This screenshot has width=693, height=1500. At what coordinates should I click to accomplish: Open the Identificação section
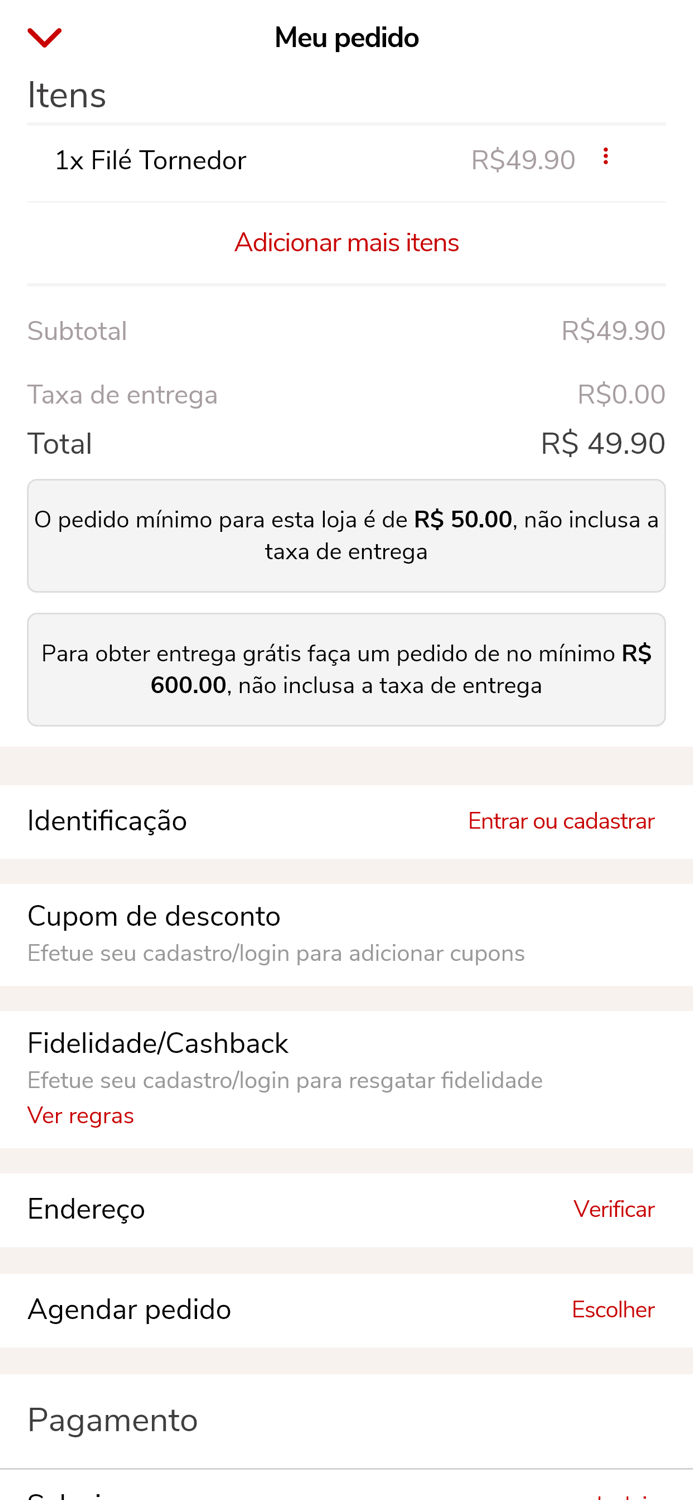click(107, 820)
